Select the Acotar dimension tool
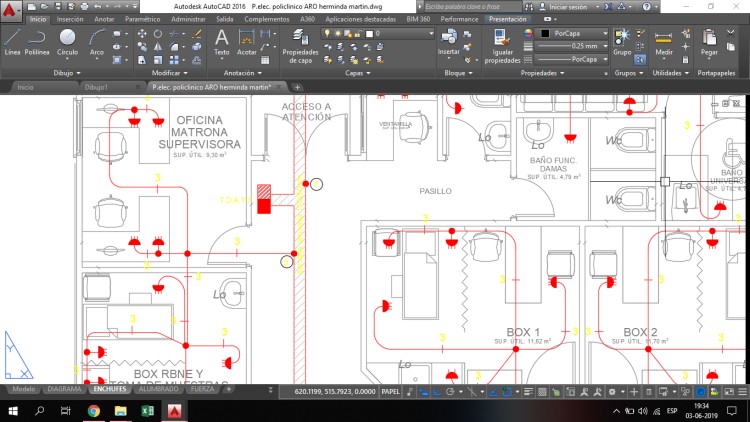Viewport: 750px width, 422px height. 246,42
